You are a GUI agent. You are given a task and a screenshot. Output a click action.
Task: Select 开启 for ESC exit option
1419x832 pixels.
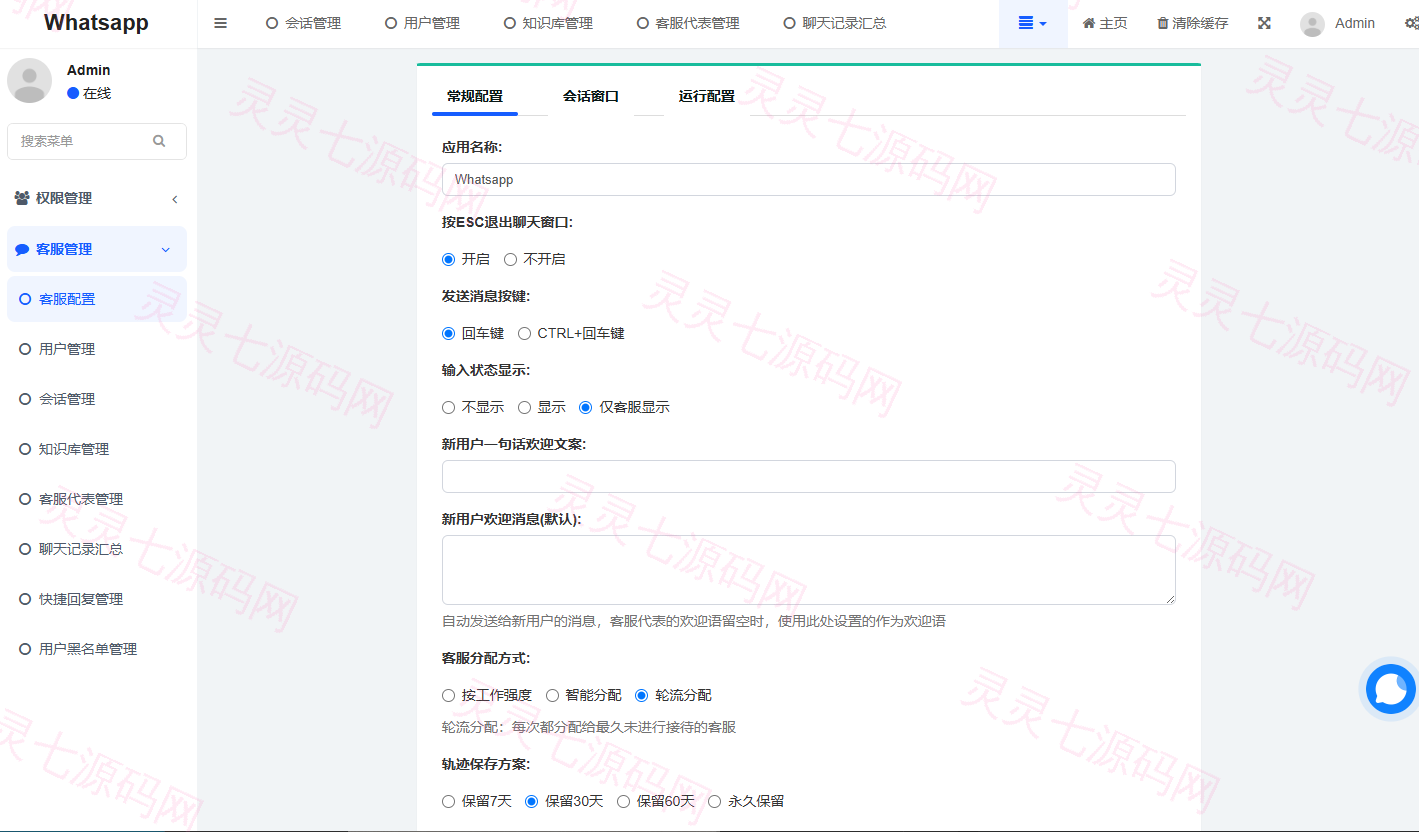pos(448,259)
